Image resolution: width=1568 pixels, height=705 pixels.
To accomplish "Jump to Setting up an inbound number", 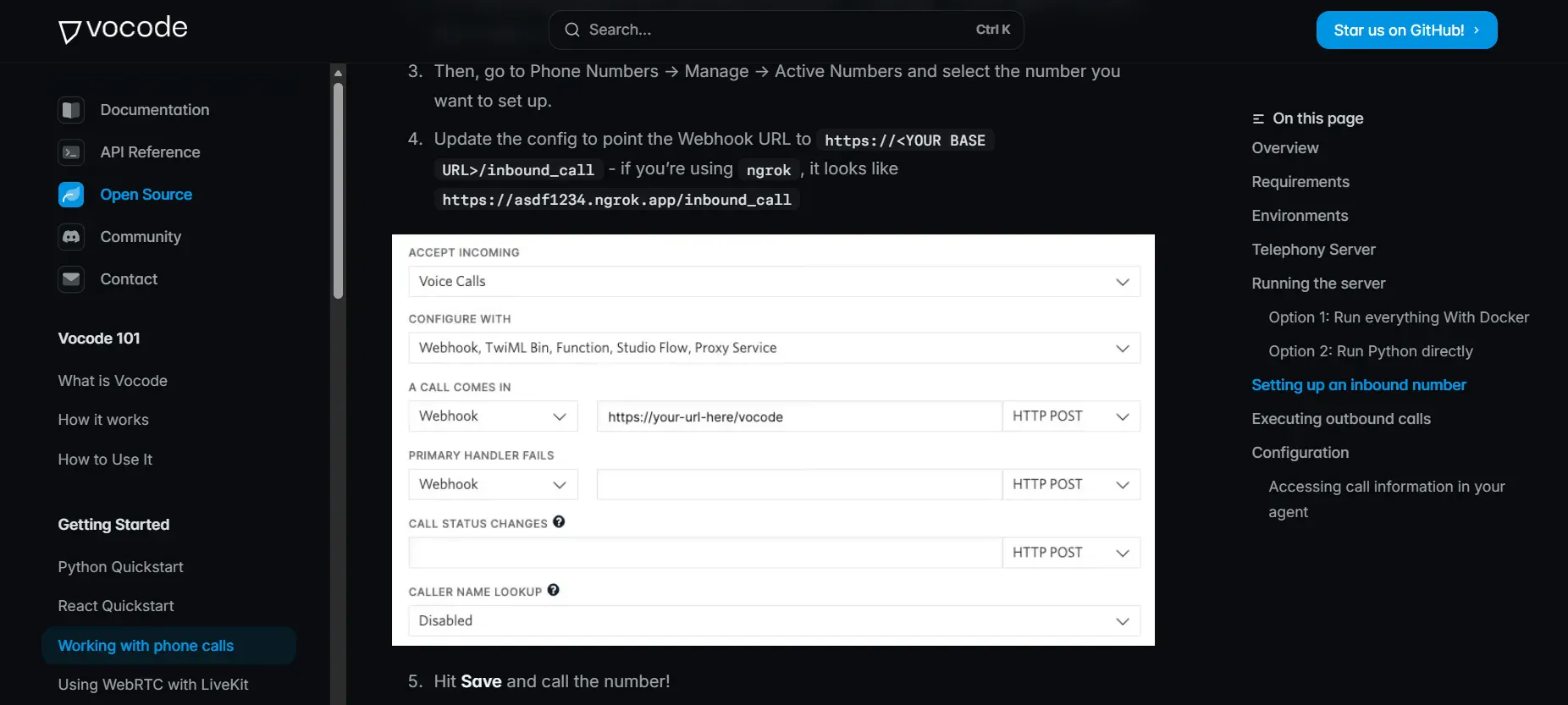I will [x=1359, y=385].
